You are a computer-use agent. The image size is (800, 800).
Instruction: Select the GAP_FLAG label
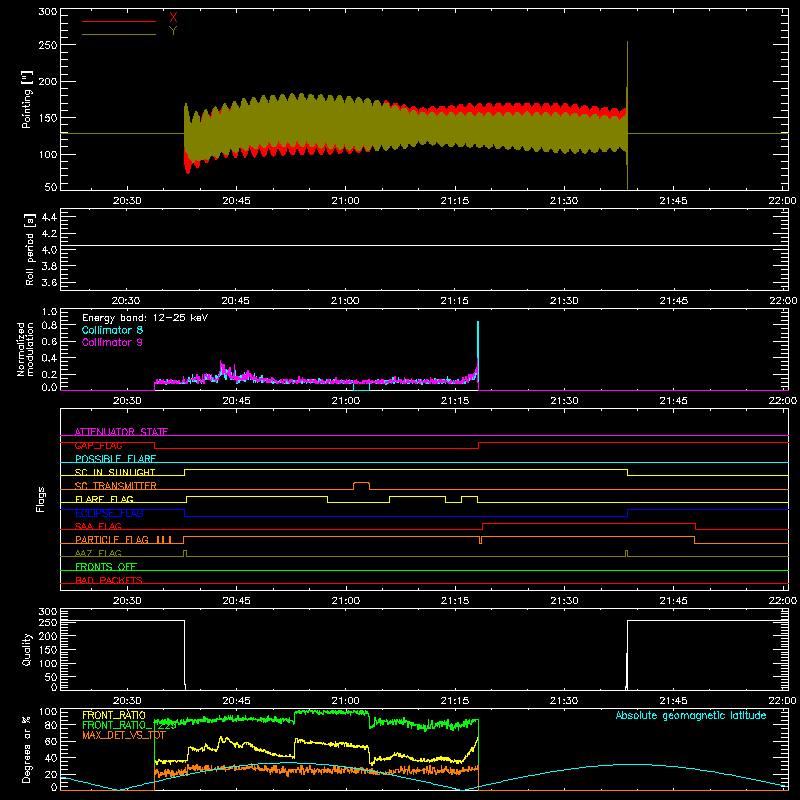pos(98,445)
